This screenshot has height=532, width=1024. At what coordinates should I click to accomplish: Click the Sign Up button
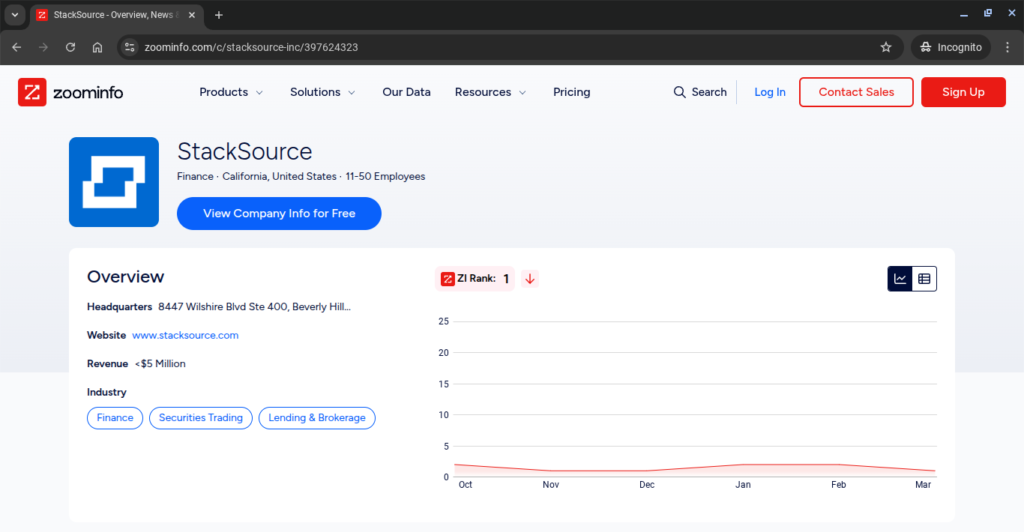point(963,92)
